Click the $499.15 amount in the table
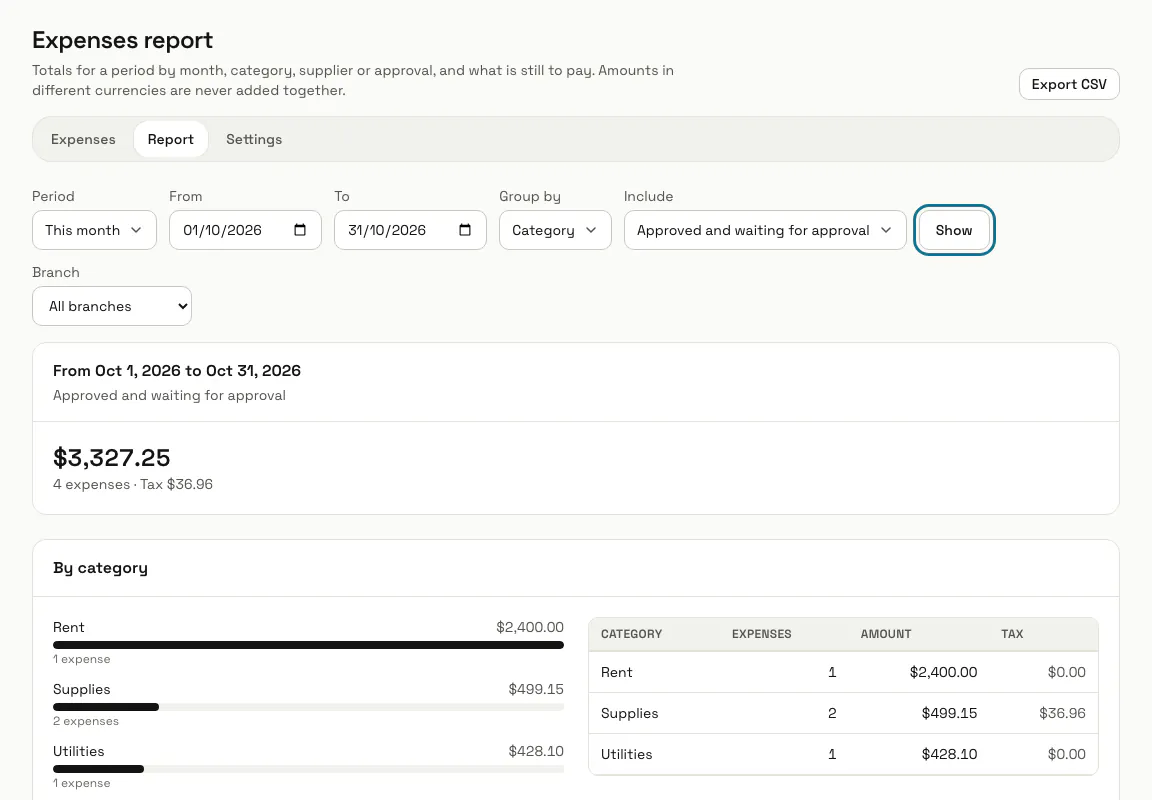This screenshot has height=800, width=1152. [x=949, y=713]
